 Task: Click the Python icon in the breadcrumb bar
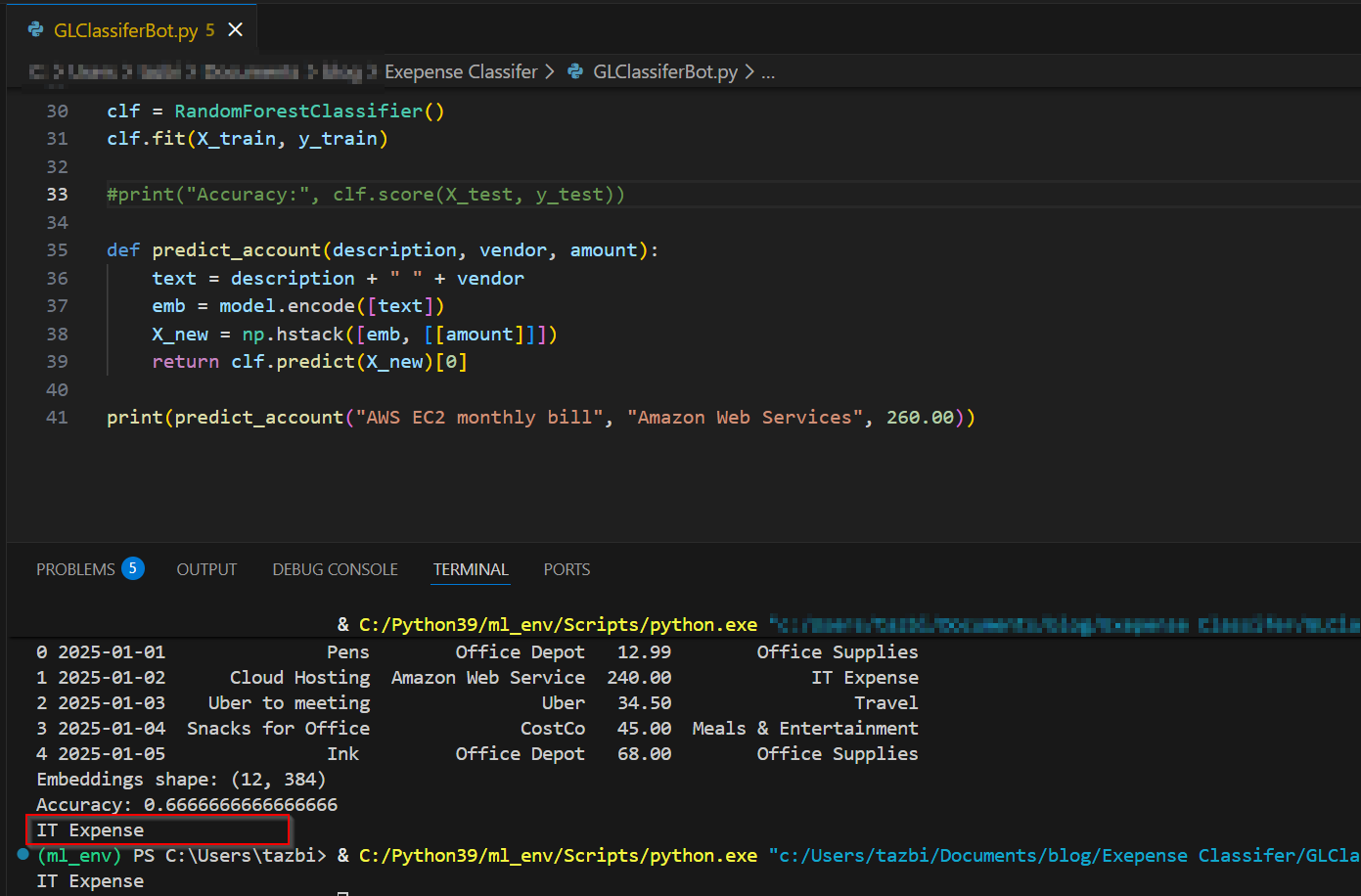(576, 71)
